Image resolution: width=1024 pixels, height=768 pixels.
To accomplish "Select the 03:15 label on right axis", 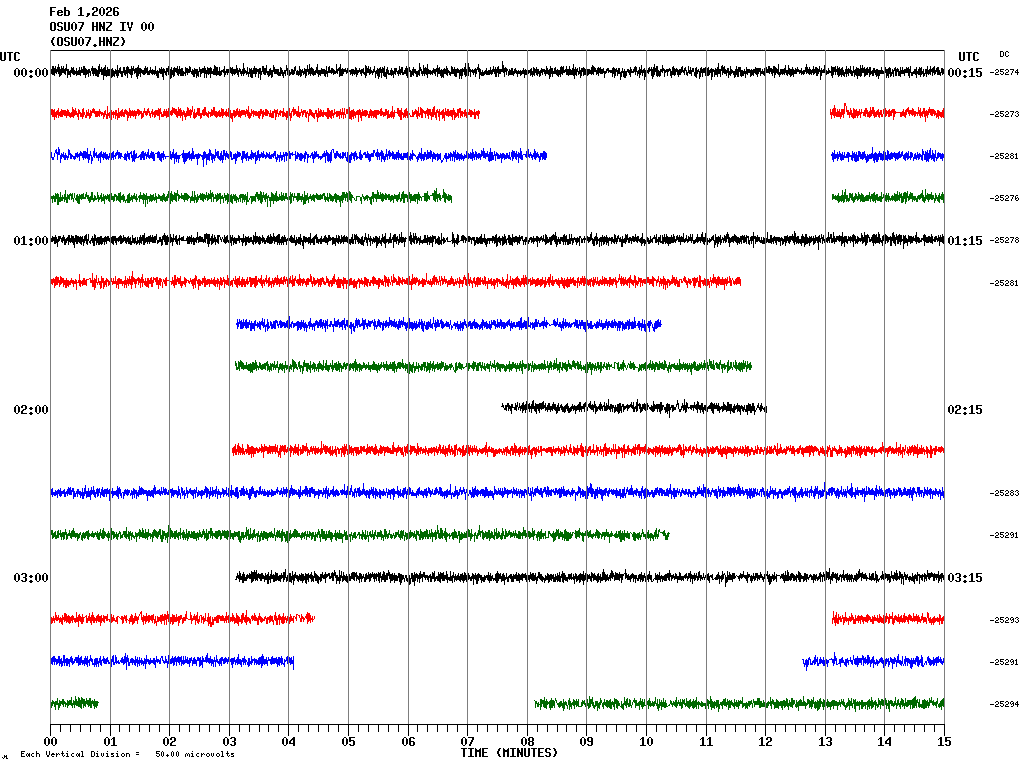I will point(965,578).
